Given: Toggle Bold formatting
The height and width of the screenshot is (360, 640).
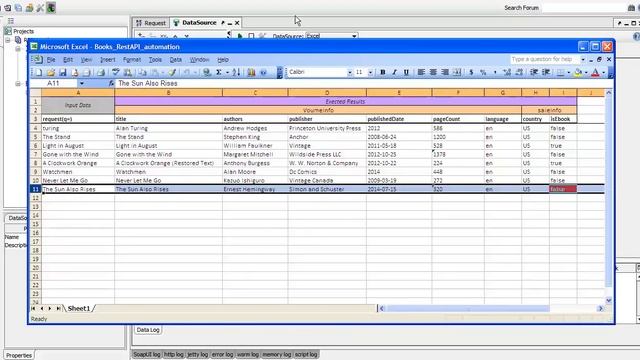Looking at the screenshot, I should (x=382, y=72).
